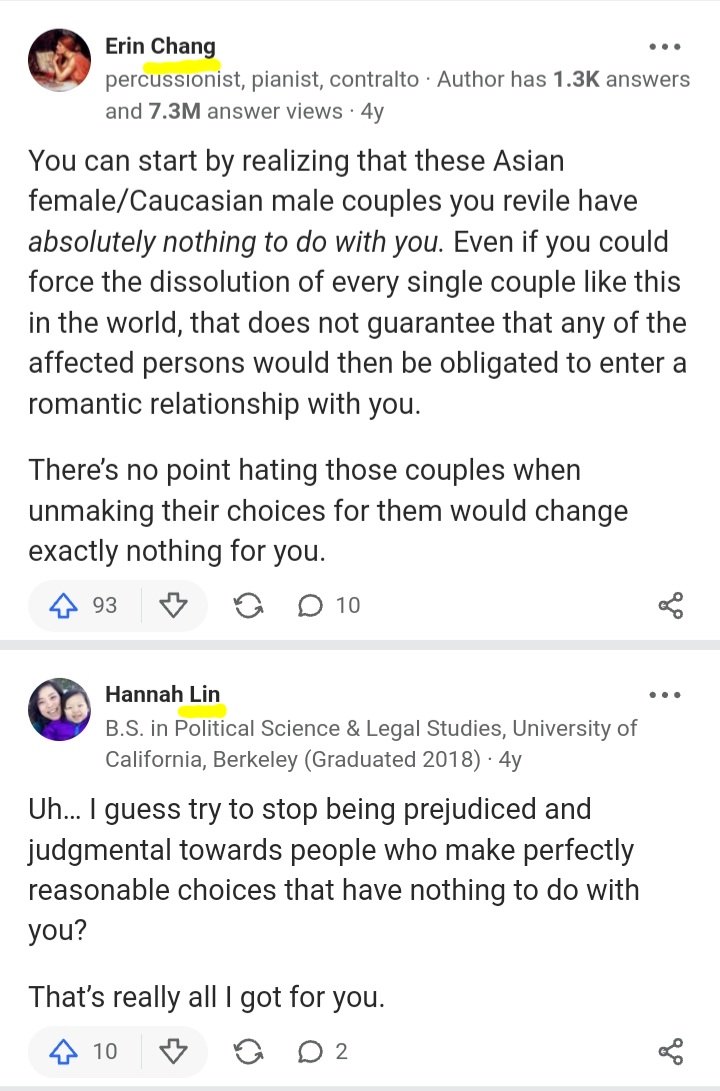Open Hannah Lin's profile name link
The height and width of the screenshot is (1091, 720).
pyautogui.click(x=162, y=694)
